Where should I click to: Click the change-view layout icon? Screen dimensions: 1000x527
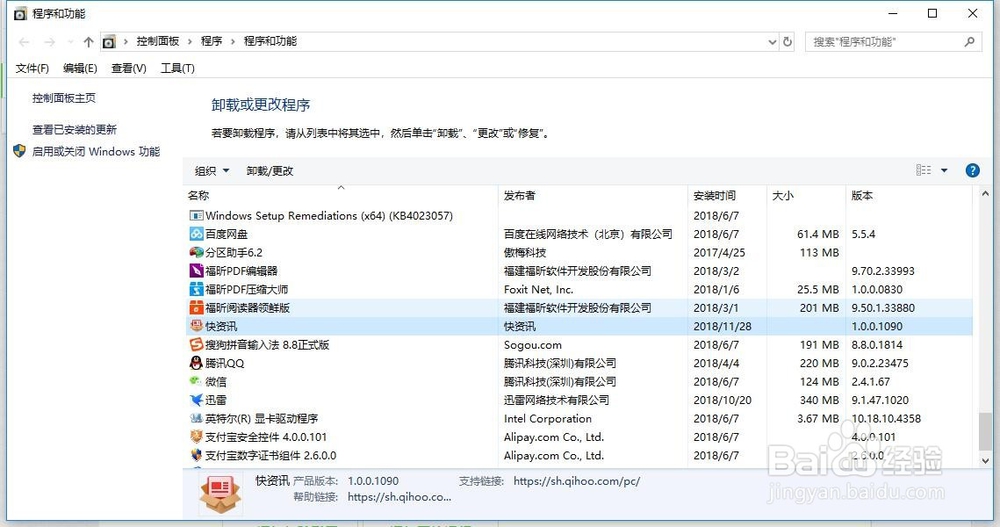[x=923, y=170]
